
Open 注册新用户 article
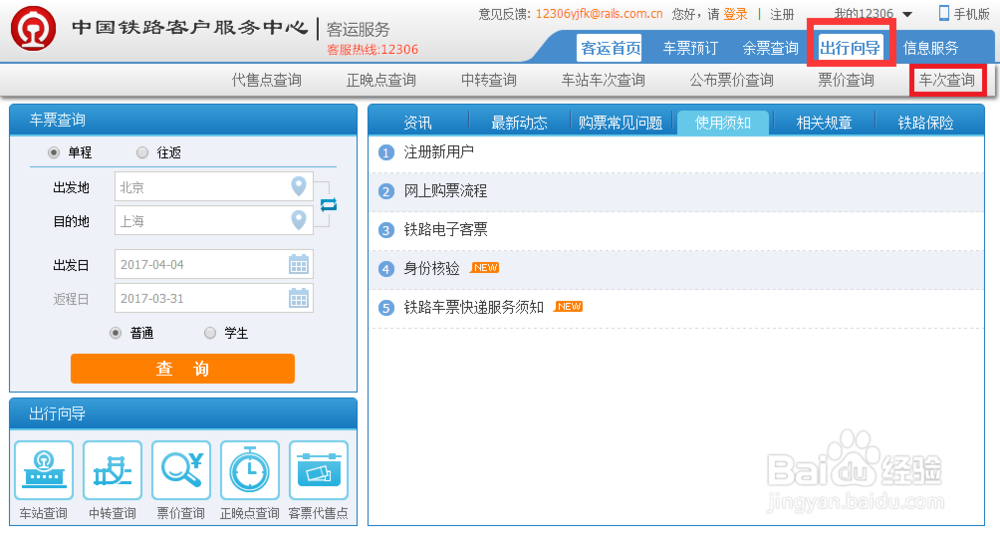click(439, 153)
